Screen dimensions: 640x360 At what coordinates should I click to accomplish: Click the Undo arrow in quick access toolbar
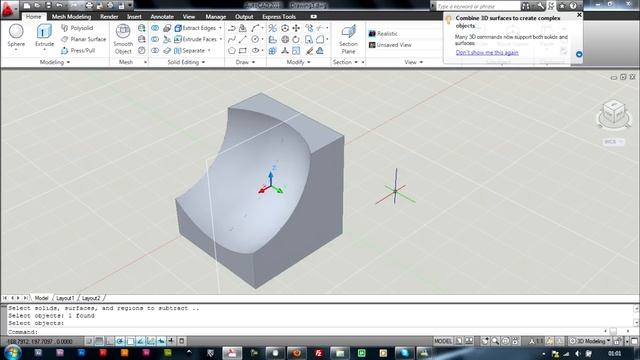[x=59, y=5]
